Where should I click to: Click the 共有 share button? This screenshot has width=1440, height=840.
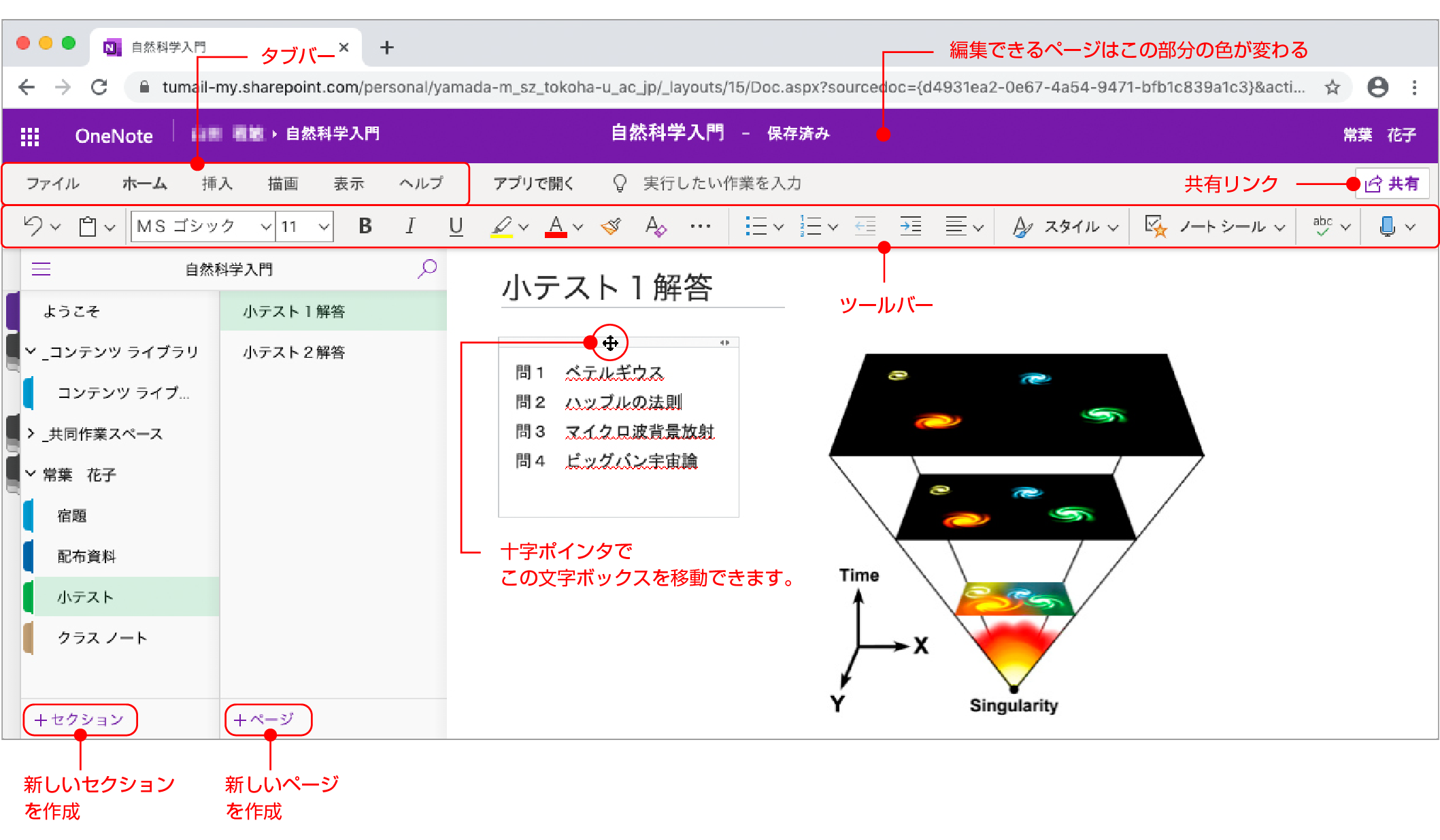pos(1392,184)
